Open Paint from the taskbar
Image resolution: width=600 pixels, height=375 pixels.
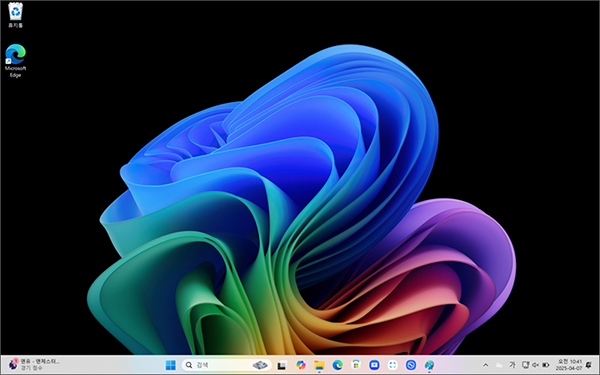point(429,365)
